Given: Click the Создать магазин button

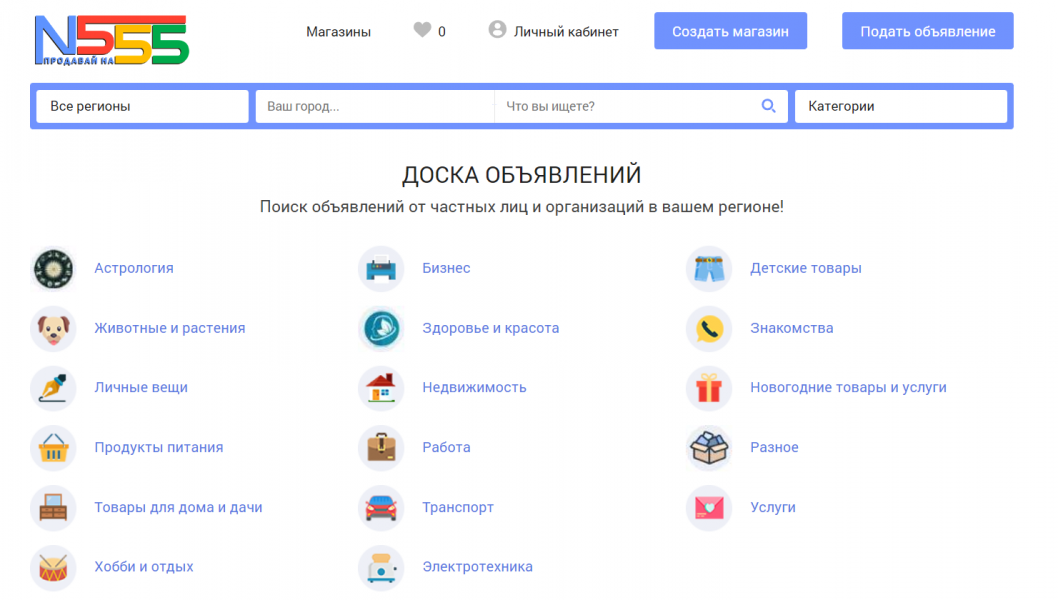Looking at the screenshot, I should [730, 31].
